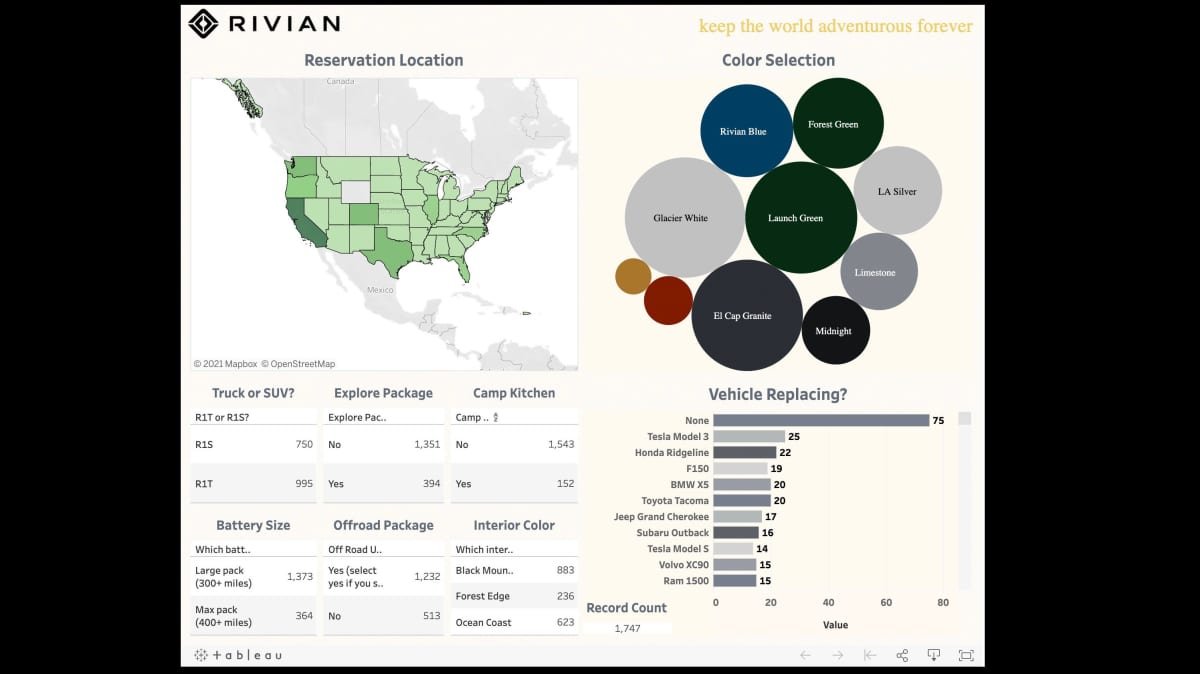Click the sort icon beside Camp header
The image size is (1200, 674).
tap(496, 417)
